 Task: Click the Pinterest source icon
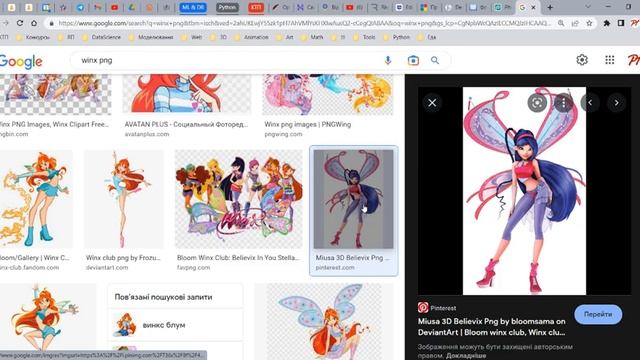(423, 307)
